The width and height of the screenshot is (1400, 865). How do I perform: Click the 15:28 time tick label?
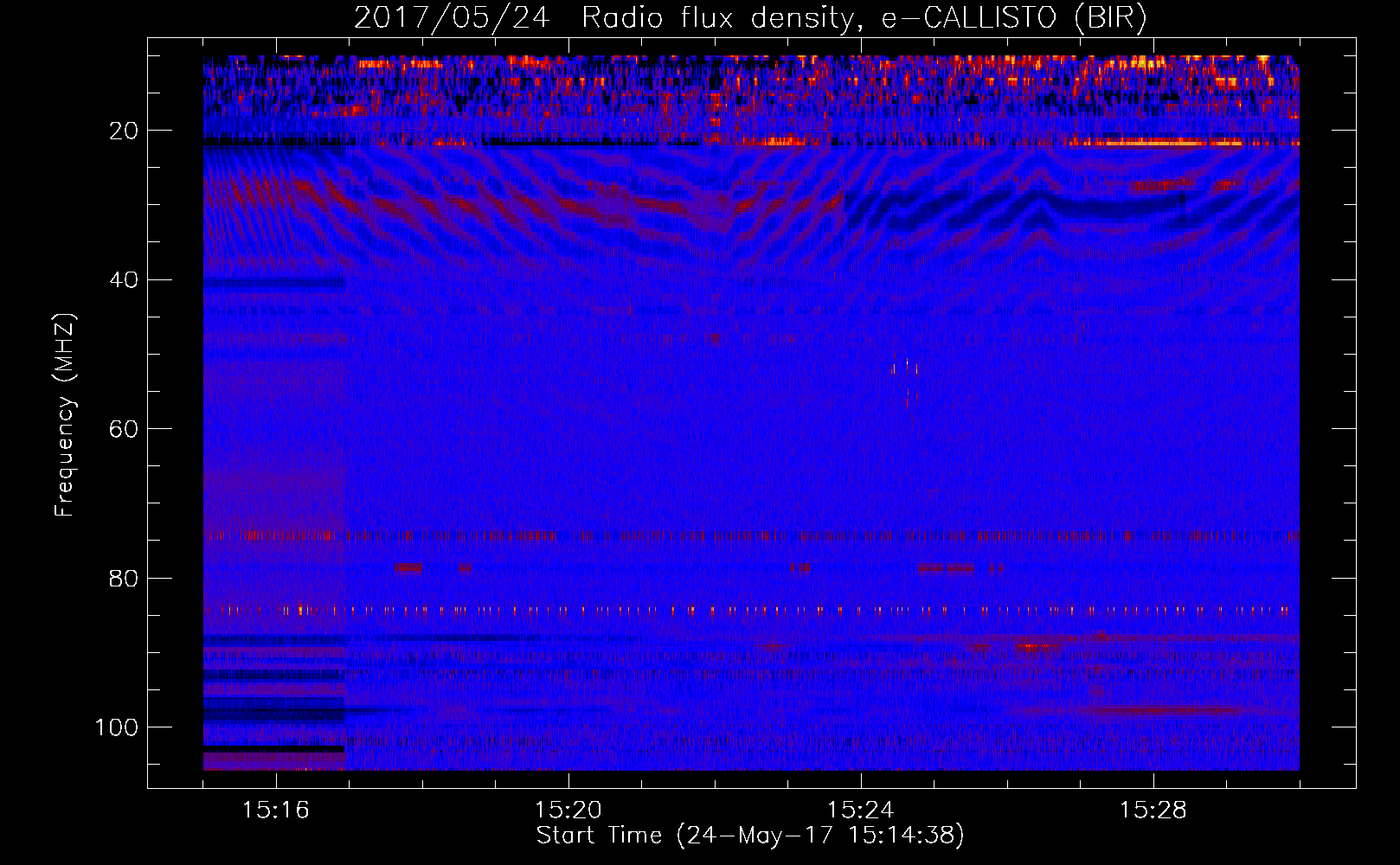pyautogui.click(x=1153, y=811)
